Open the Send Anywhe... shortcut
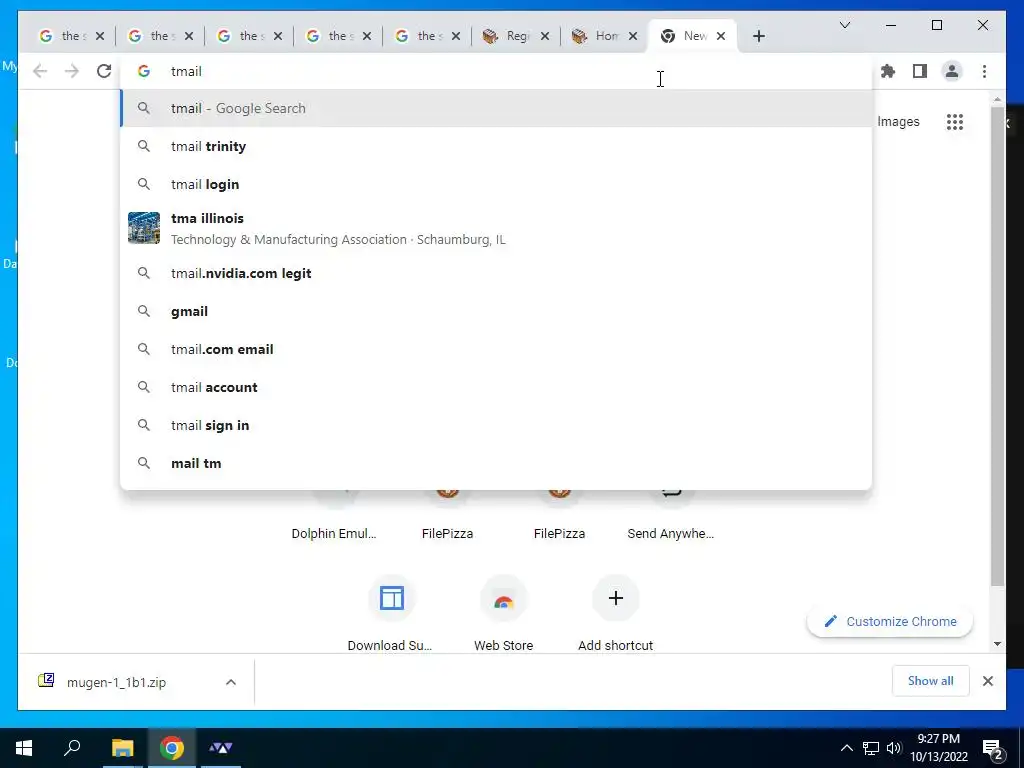 point(671,534)
